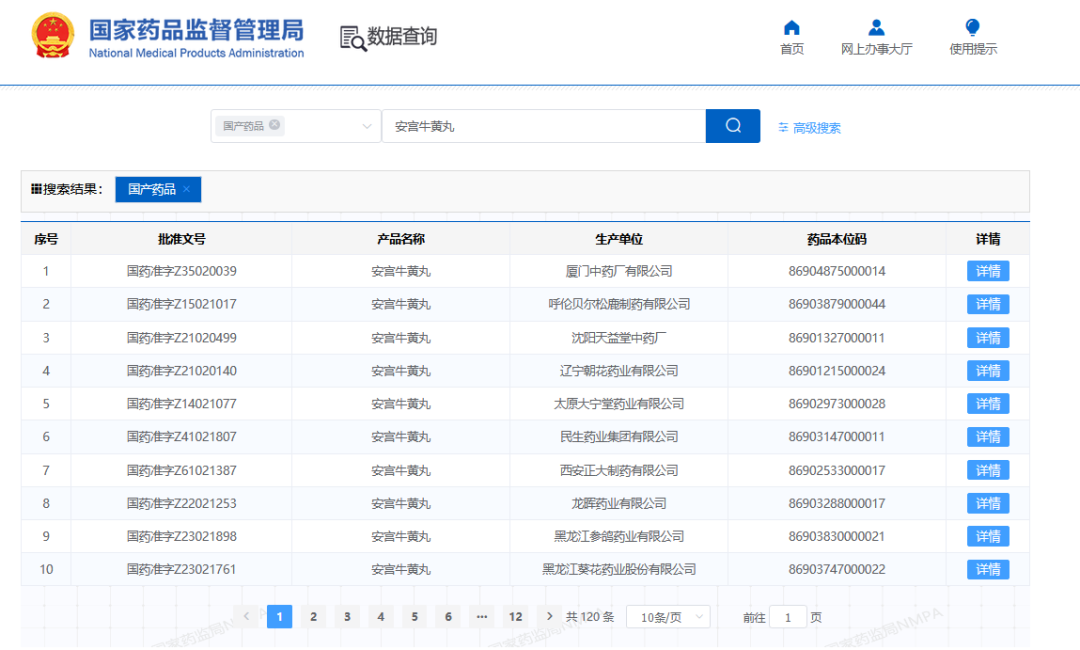Click the previous-page chevron in pagination

[247, 616]
